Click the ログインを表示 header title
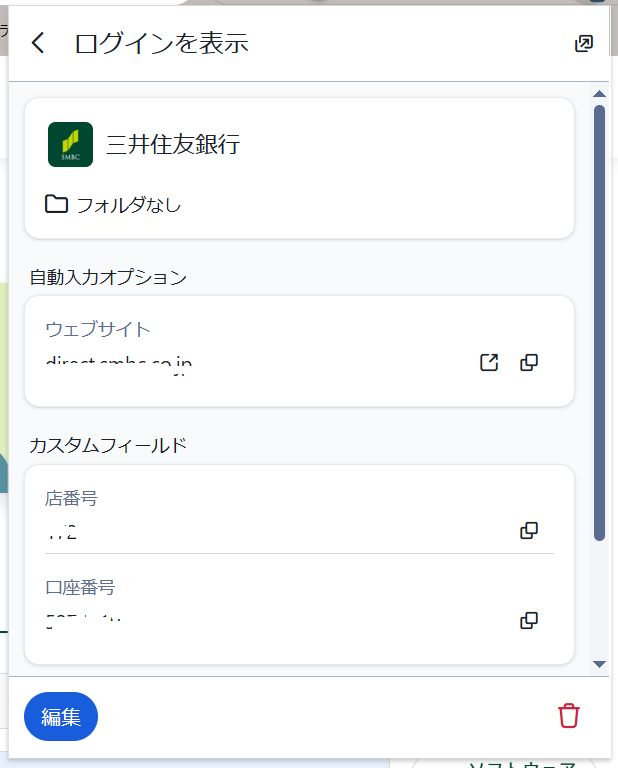Screen dimensions: 618x768 tap(161, 43)
